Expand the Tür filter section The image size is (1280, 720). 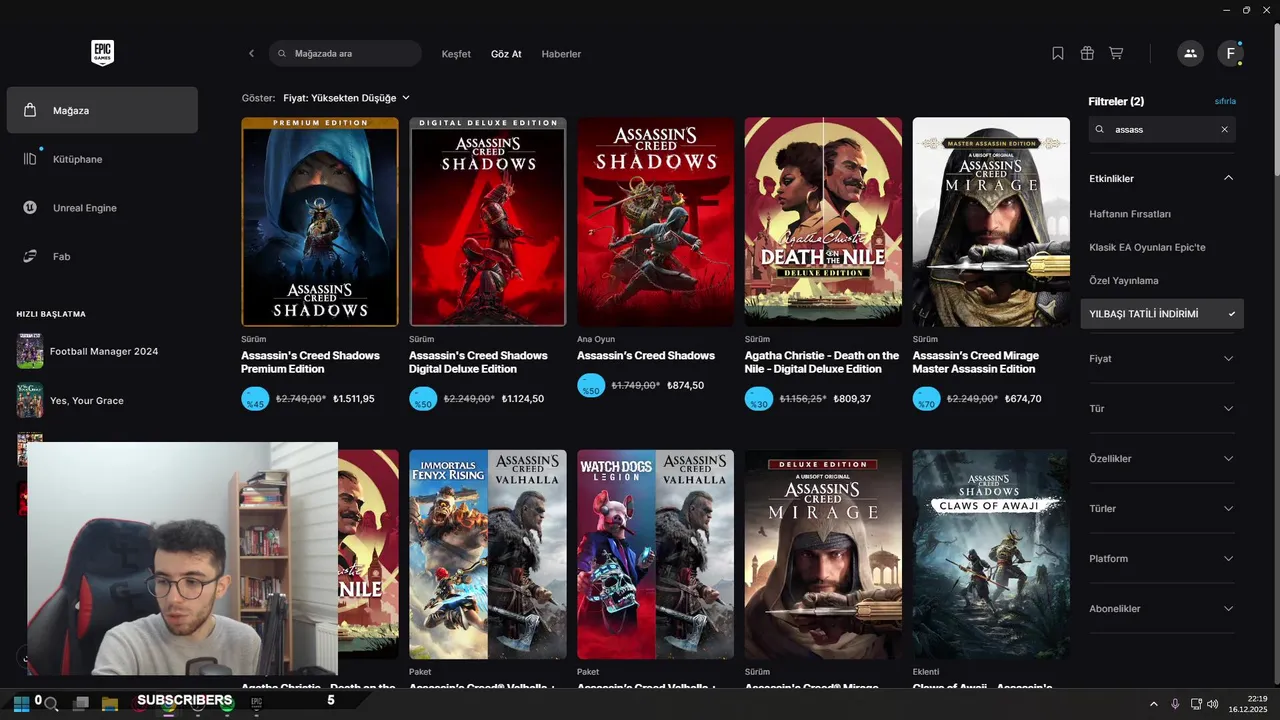1162,408
